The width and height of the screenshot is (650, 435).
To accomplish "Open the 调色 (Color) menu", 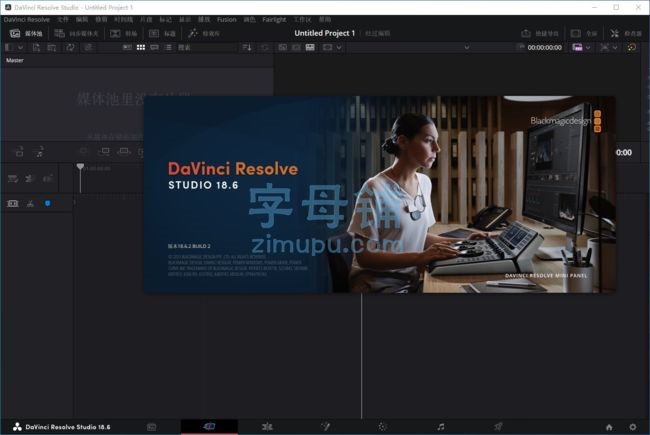I will pos(249,19).
